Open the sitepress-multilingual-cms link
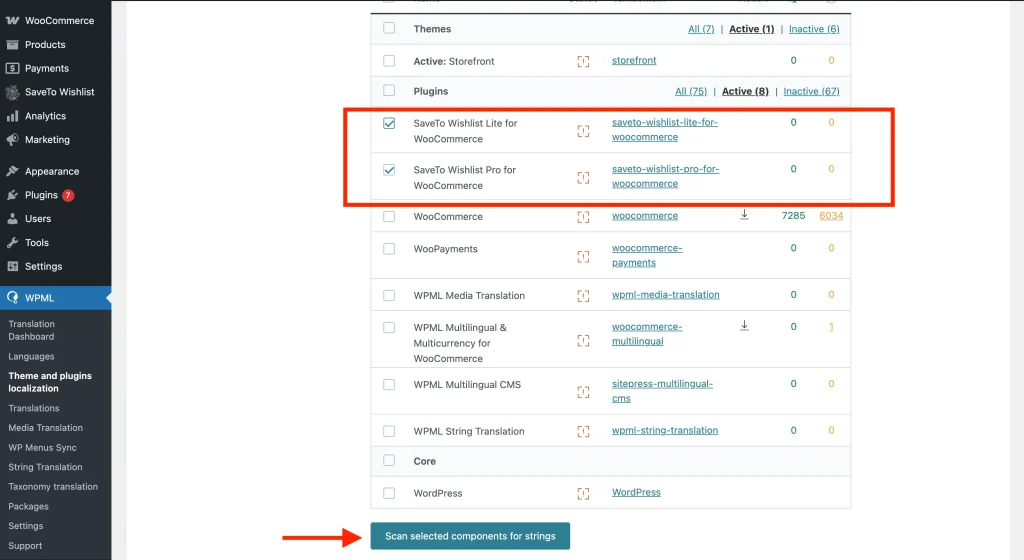1024x560 pixels. coord(662,391)
